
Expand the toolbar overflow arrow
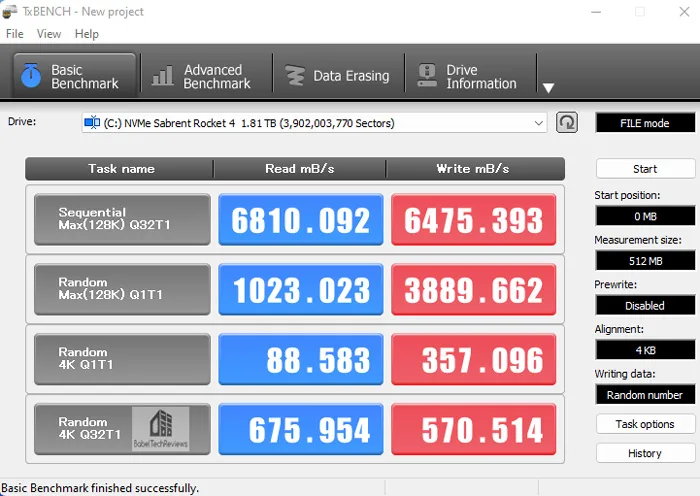tap(548, 88)
